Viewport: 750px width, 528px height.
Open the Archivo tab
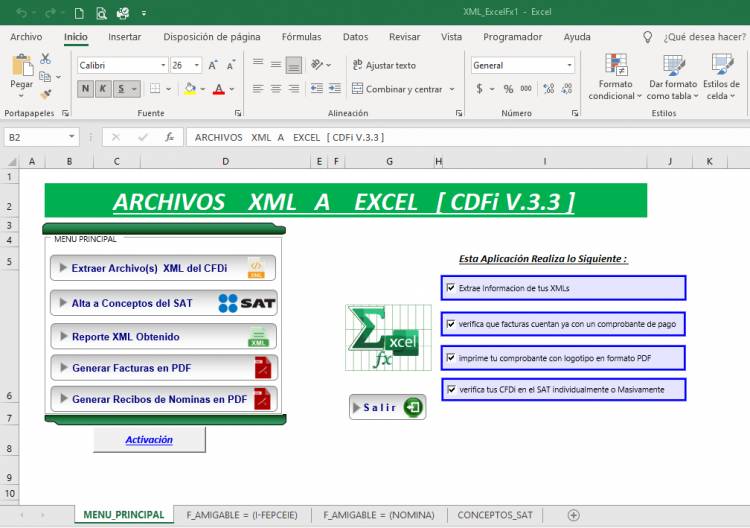(26, 37)
